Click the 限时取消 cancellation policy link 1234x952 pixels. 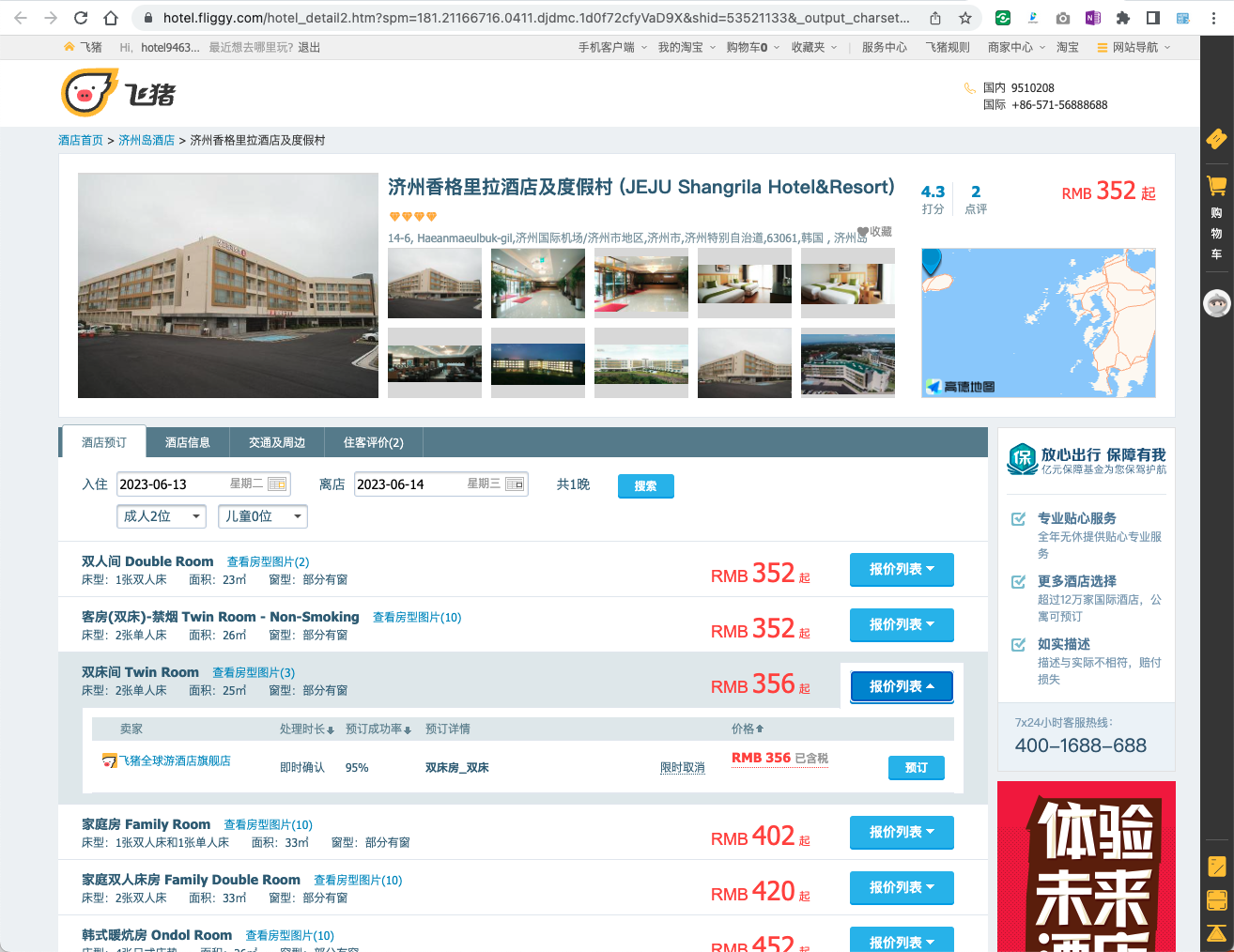pyautogui.click(x=683, y=767)
